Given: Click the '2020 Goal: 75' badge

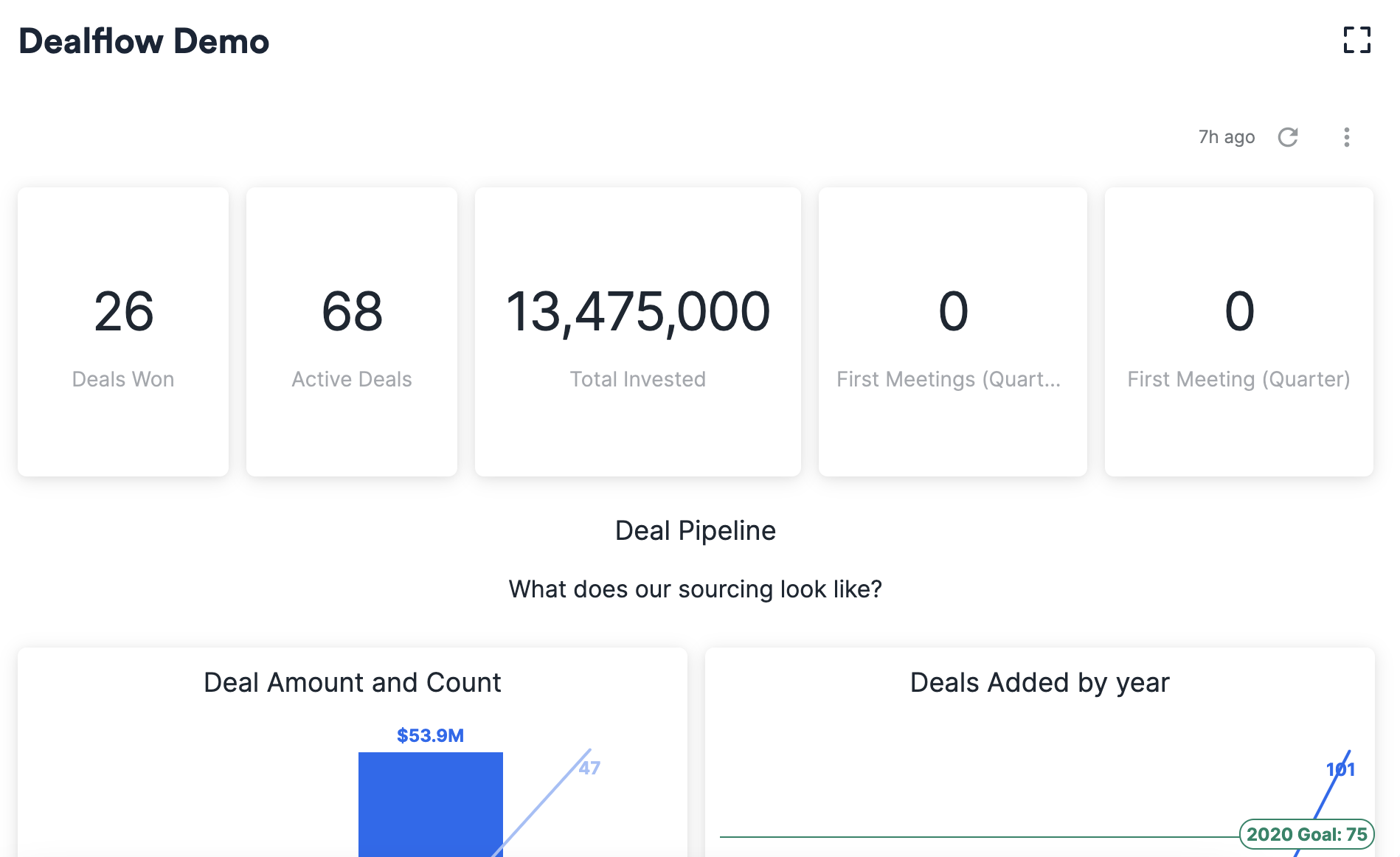Looking at the screenshot, I should tap(1306, 835).
